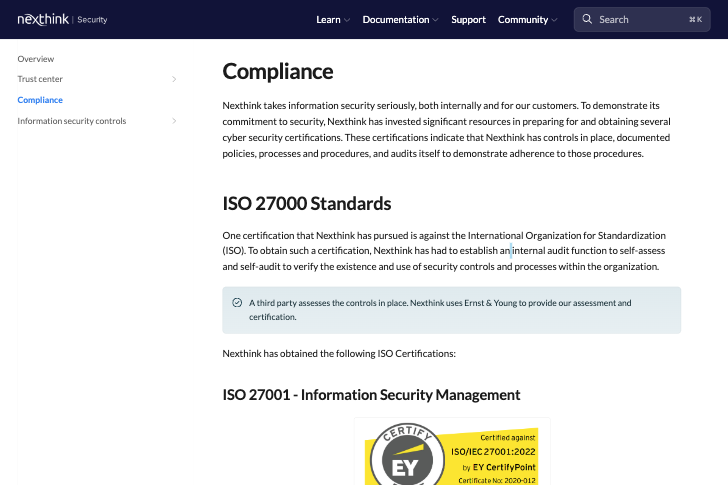This screenshot has height=485, width=728.
Task: Click the Compliance page heading
Action: pyautogui.click(x=278, y=71)
